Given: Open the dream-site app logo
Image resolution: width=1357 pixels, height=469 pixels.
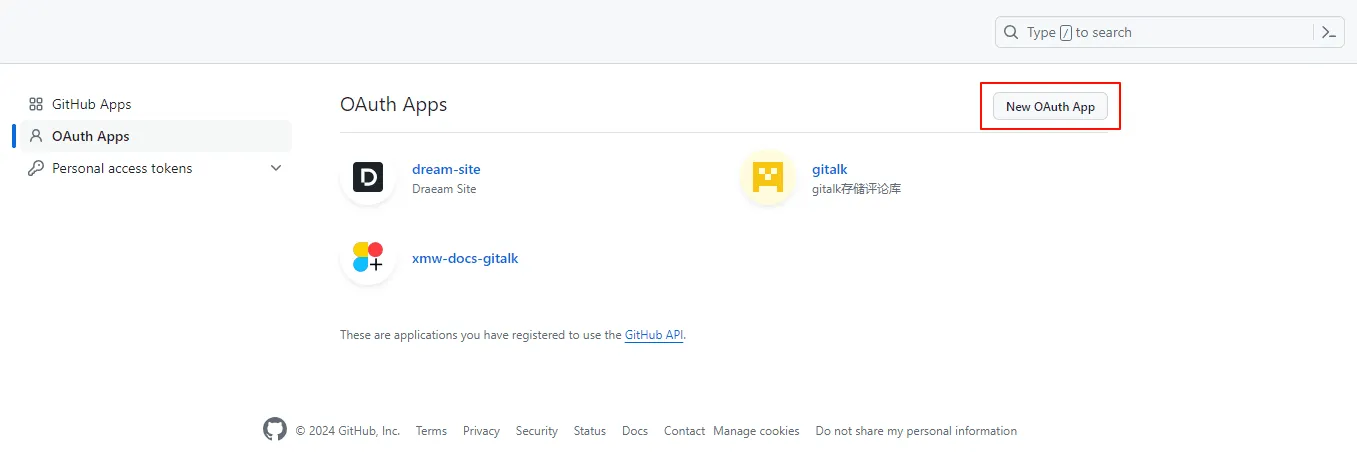Looking at the screenshot, I should tap(368, 178).
